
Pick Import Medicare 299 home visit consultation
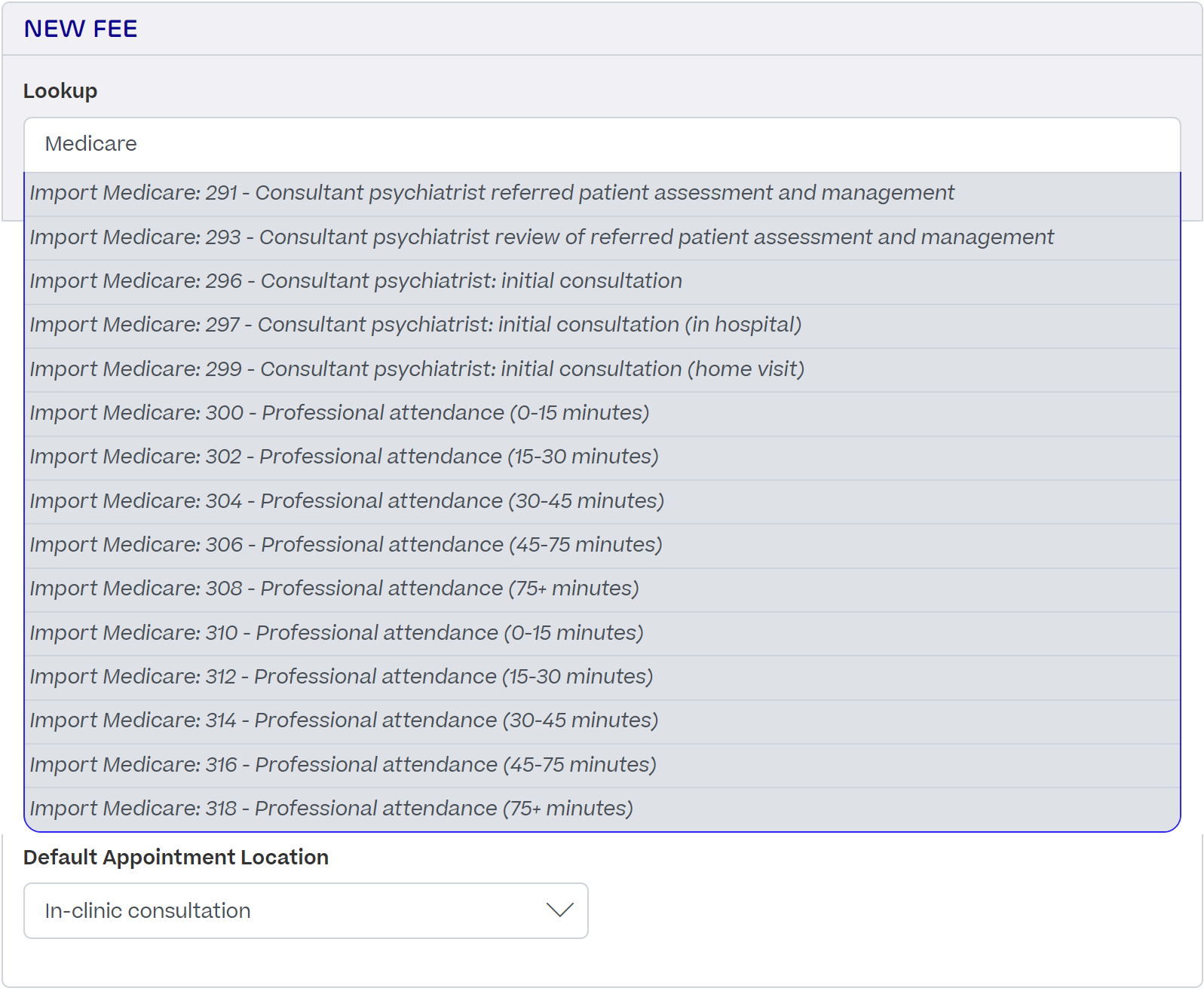[x=602, y=370]
